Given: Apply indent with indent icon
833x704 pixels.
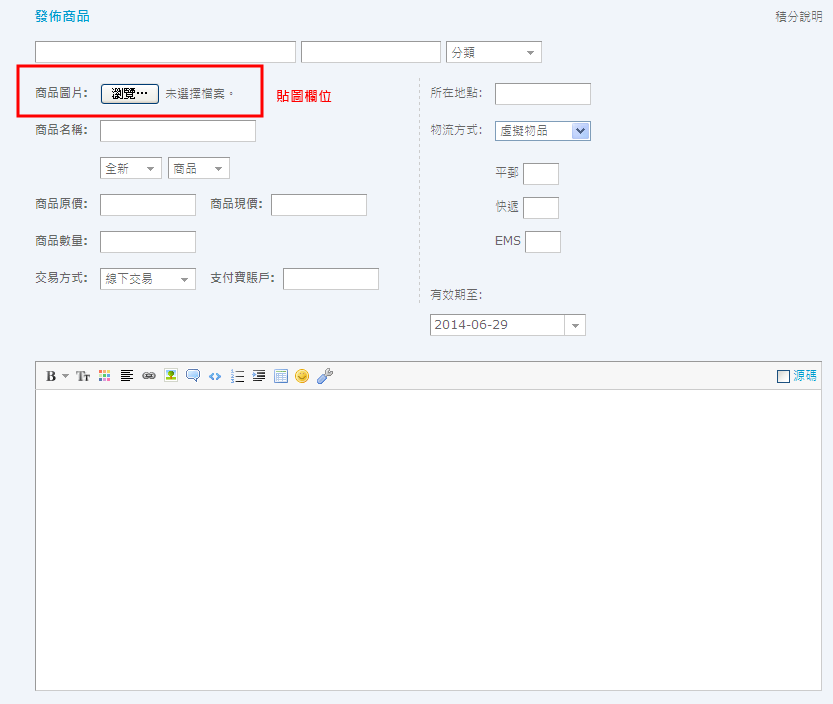Looking at the screenshot, I should click(259, 376).
